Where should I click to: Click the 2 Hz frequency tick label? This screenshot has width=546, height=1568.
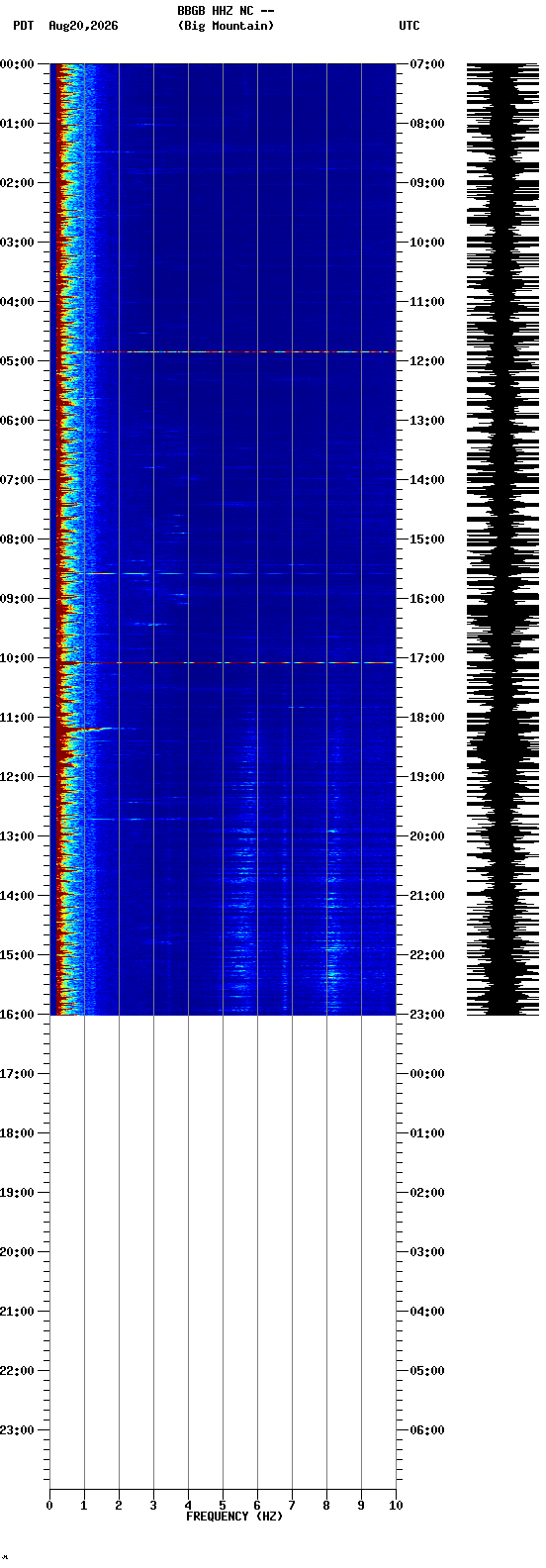coord(119,1506)
